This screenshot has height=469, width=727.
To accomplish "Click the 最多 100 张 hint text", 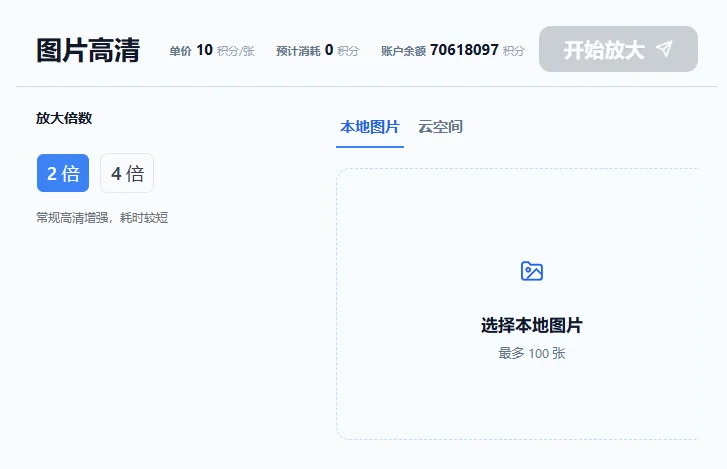I will point(531,353).
